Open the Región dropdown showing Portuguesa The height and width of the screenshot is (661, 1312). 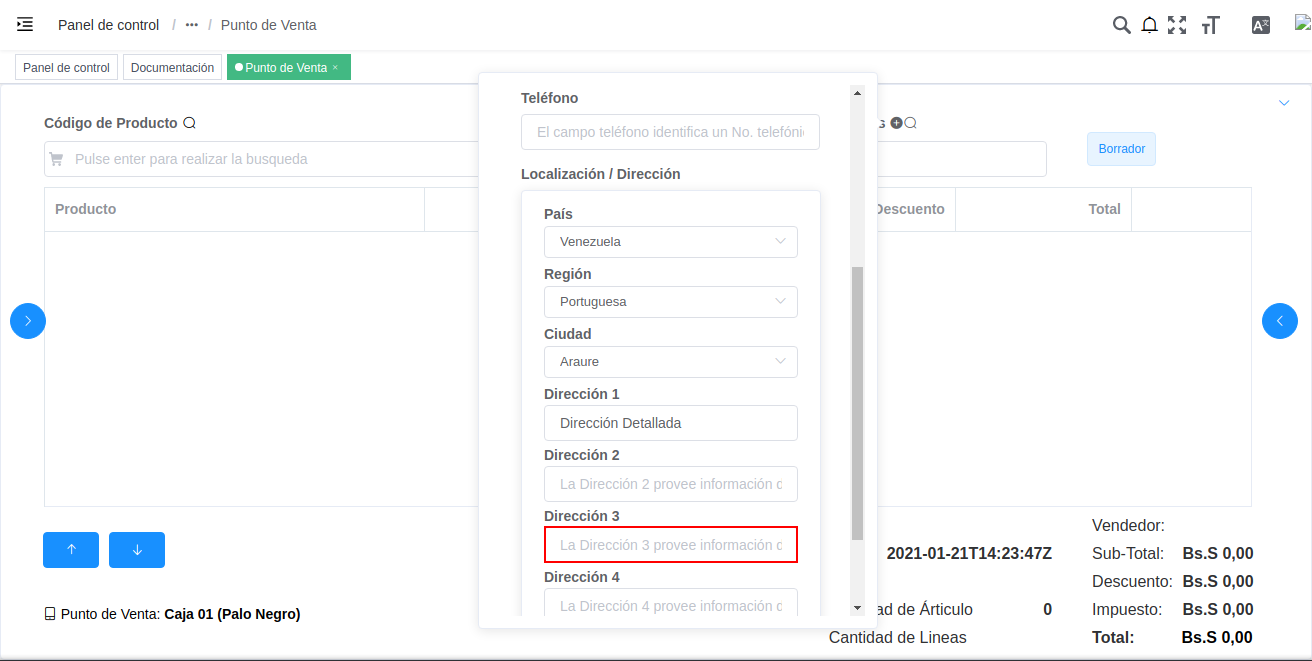point(670,301)
